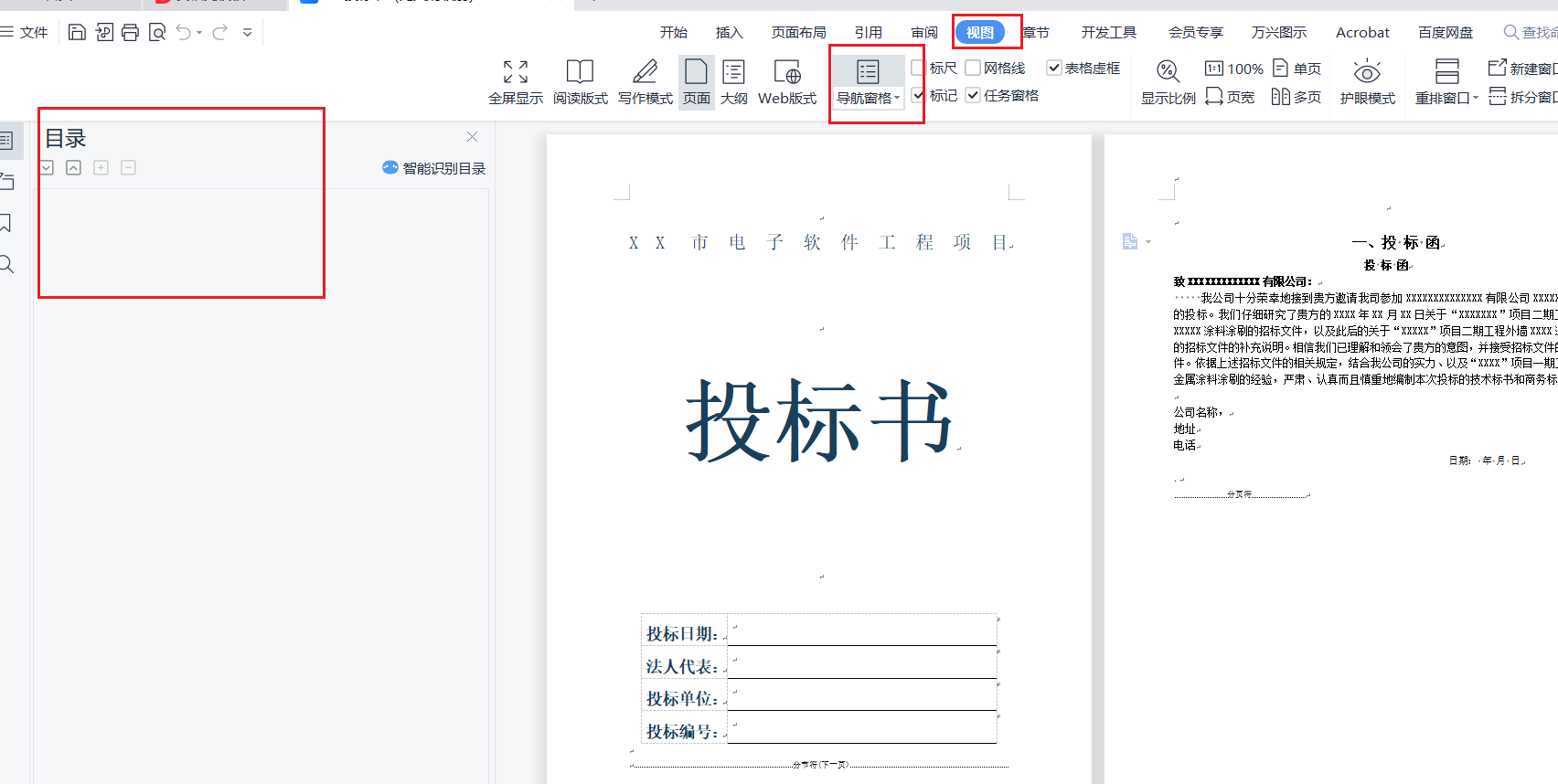The image size is (1558, 784).
Task: Switch to the Page Layout tab
Action: pyautogui.click(x=798, y=33)
